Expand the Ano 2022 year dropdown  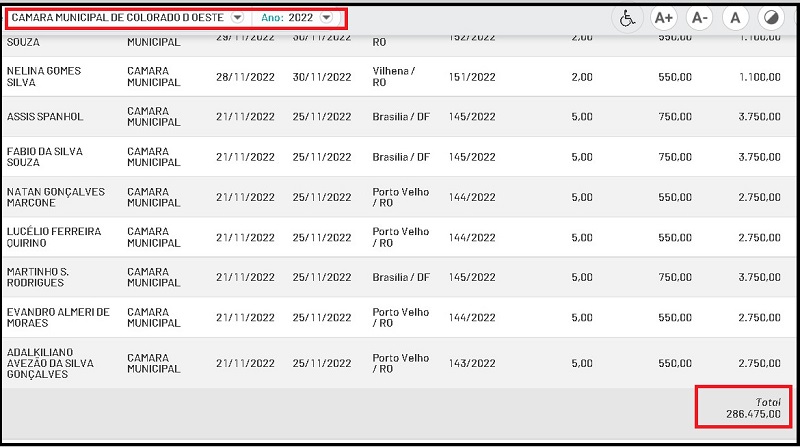click(x=326, y=18)
